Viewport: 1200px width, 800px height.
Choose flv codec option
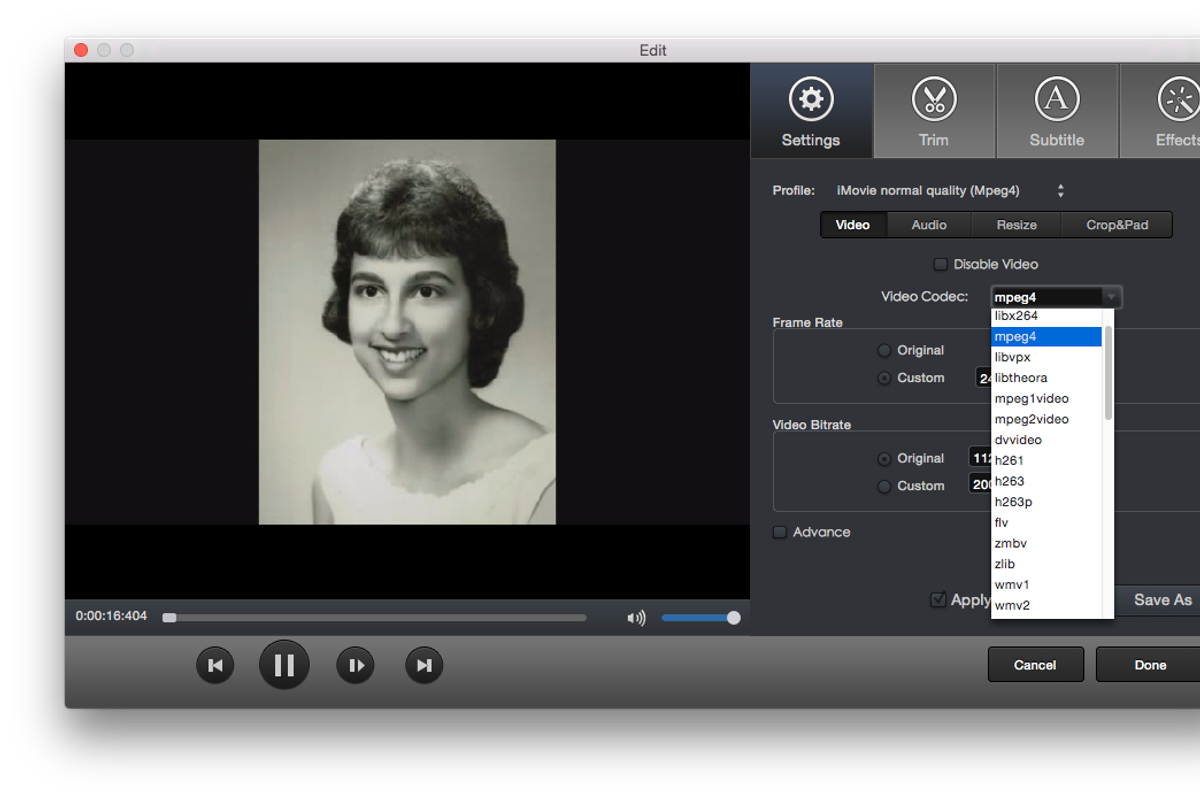(x=1046, y=522)
